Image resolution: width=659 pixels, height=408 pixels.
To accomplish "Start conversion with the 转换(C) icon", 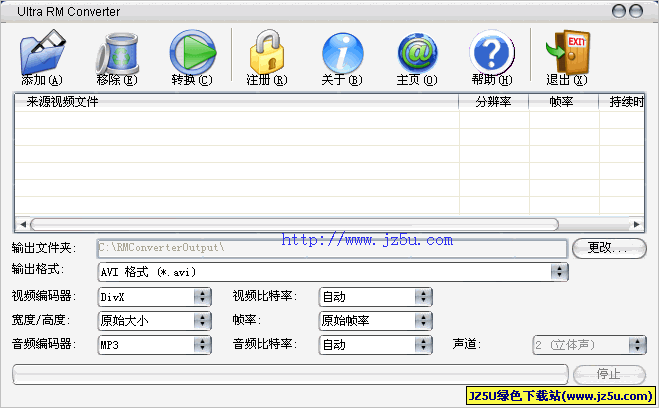I will pos(192,52).
